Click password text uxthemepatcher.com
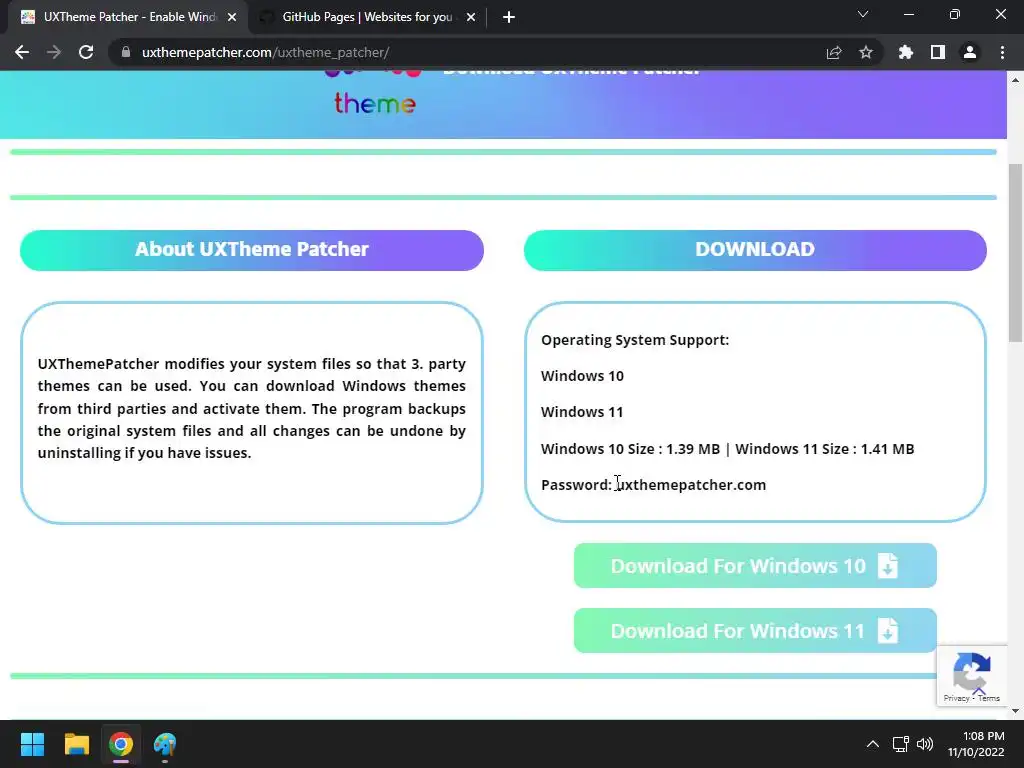The height and width of the screenshot is (768, 1024). tap(691, 485)
